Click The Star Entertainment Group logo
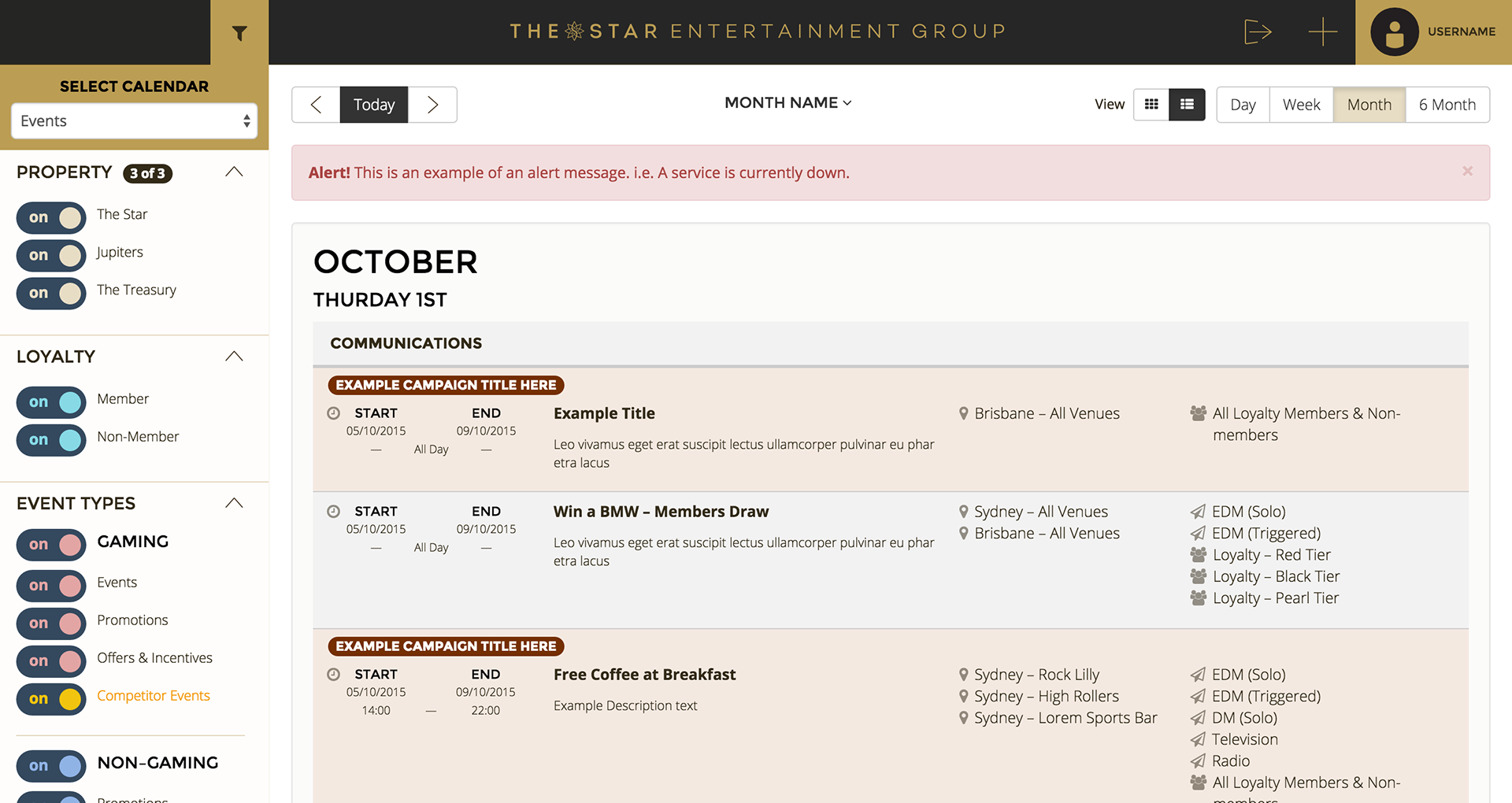Screen dimensions: 1512x803 tap(758, 31)
